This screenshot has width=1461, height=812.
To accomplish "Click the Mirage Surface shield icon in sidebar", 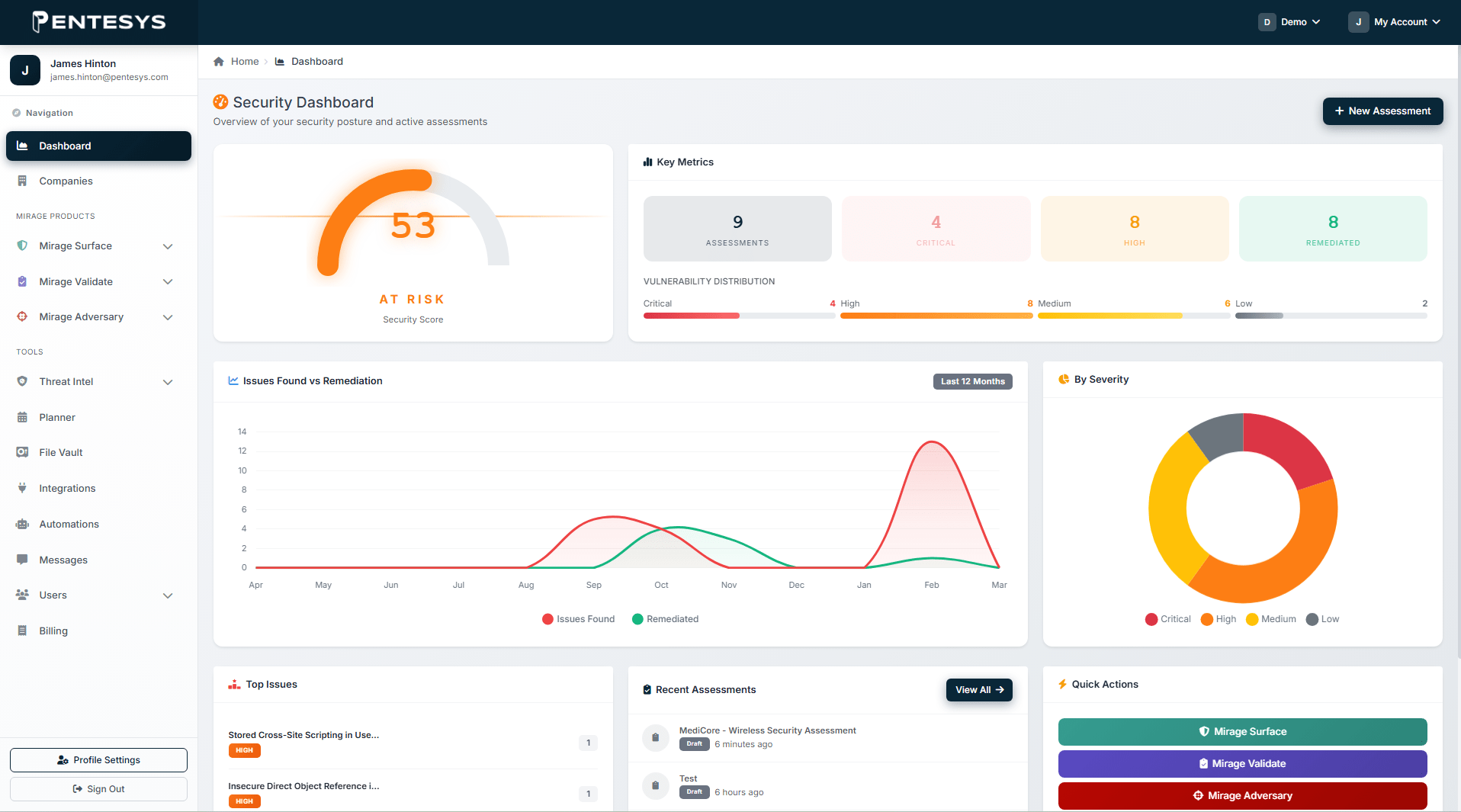I will coord(22,246).
